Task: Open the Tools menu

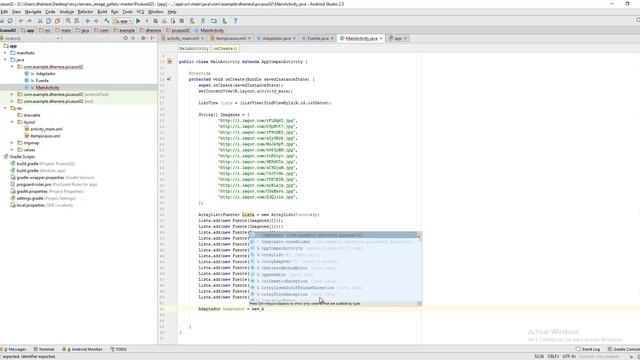Action: [x=127, y=12]
